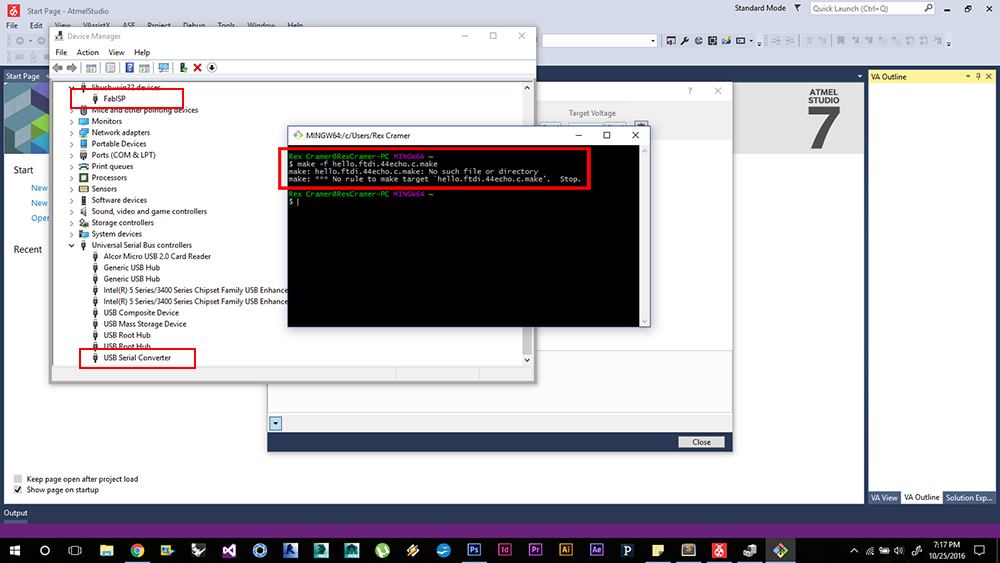Toggle Show page on startup checkbox
This screenshot has width=1000, height=563.
18,490
